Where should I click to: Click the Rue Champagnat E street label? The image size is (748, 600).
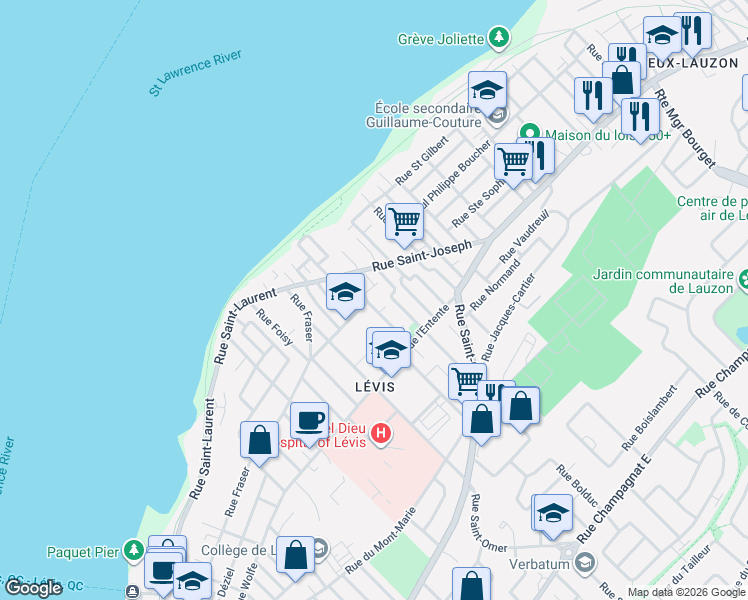pos(613,498)
